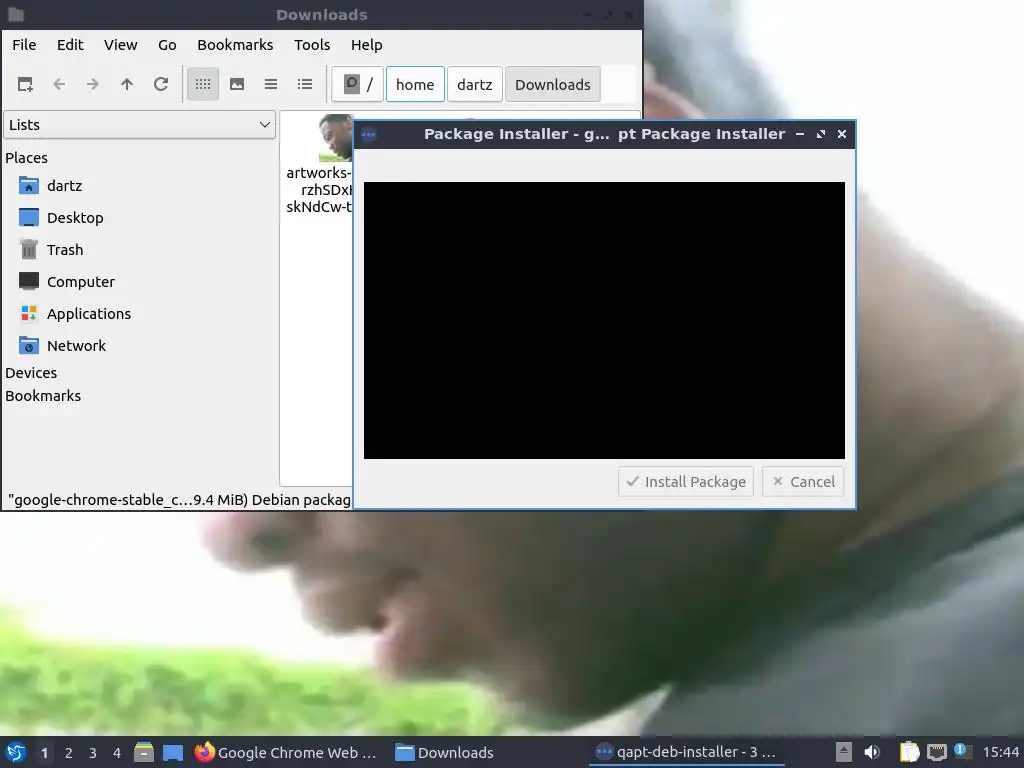The image size is (1024, 768).
Task: Open the volume control tray icon
Action: 872,752
